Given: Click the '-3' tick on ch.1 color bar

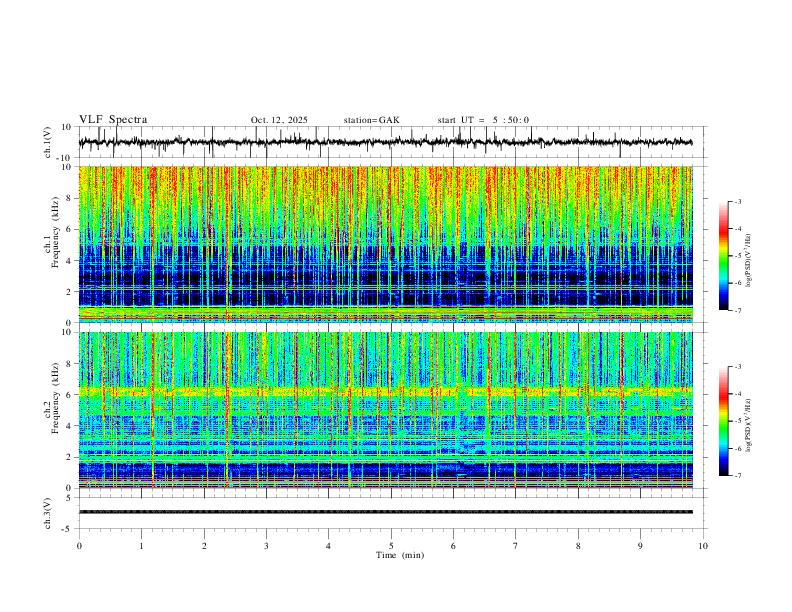Looking at the screenshot, I should click(x=738, y=201).
